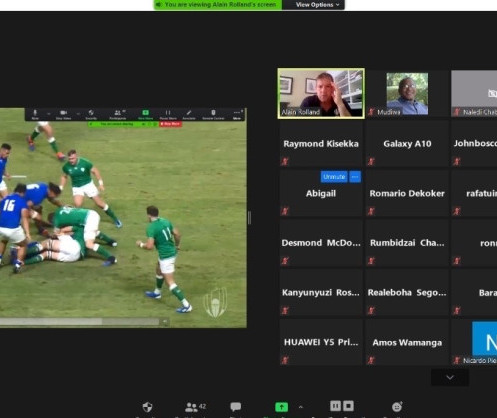Click Realeboha Sego... muted microphone icon
This screenshot has width=497, height=418.
coord(371,310)
